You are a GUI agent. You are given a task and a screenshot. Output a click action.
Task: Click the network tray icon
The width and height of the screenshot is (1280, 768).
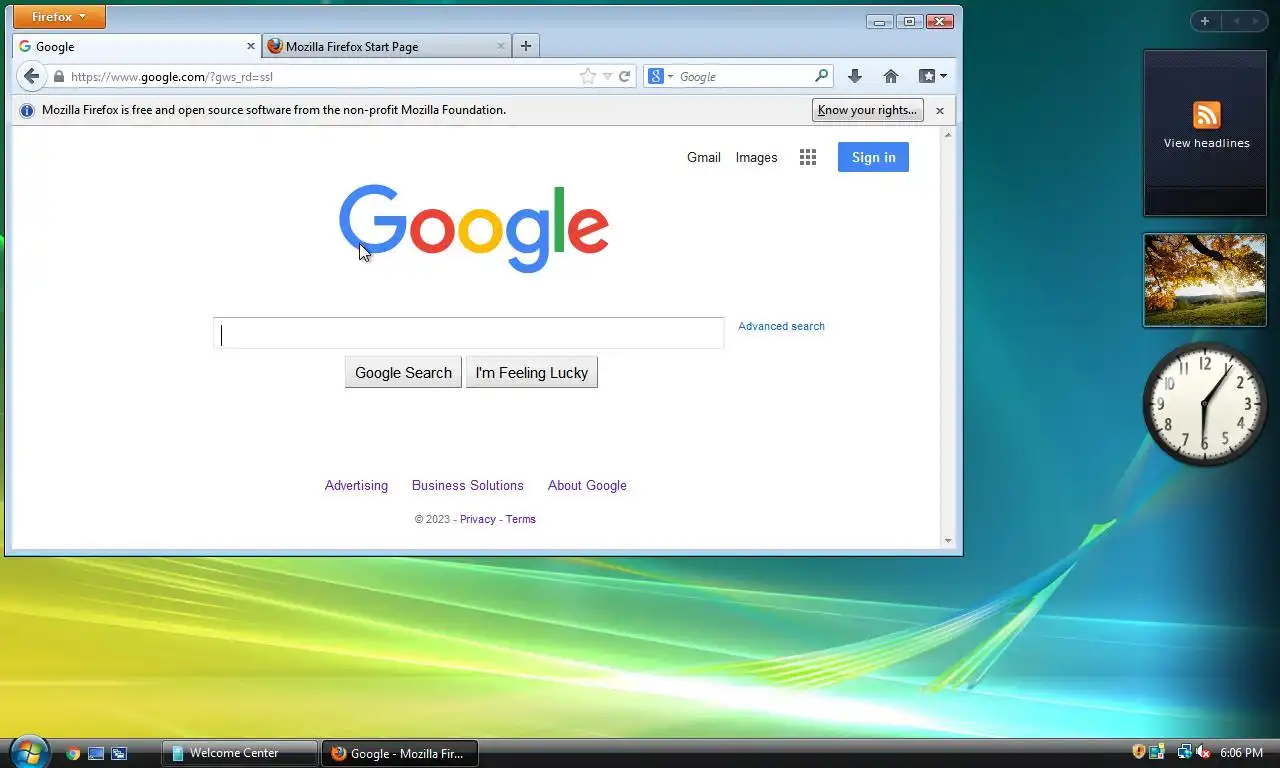point(1184,752)
